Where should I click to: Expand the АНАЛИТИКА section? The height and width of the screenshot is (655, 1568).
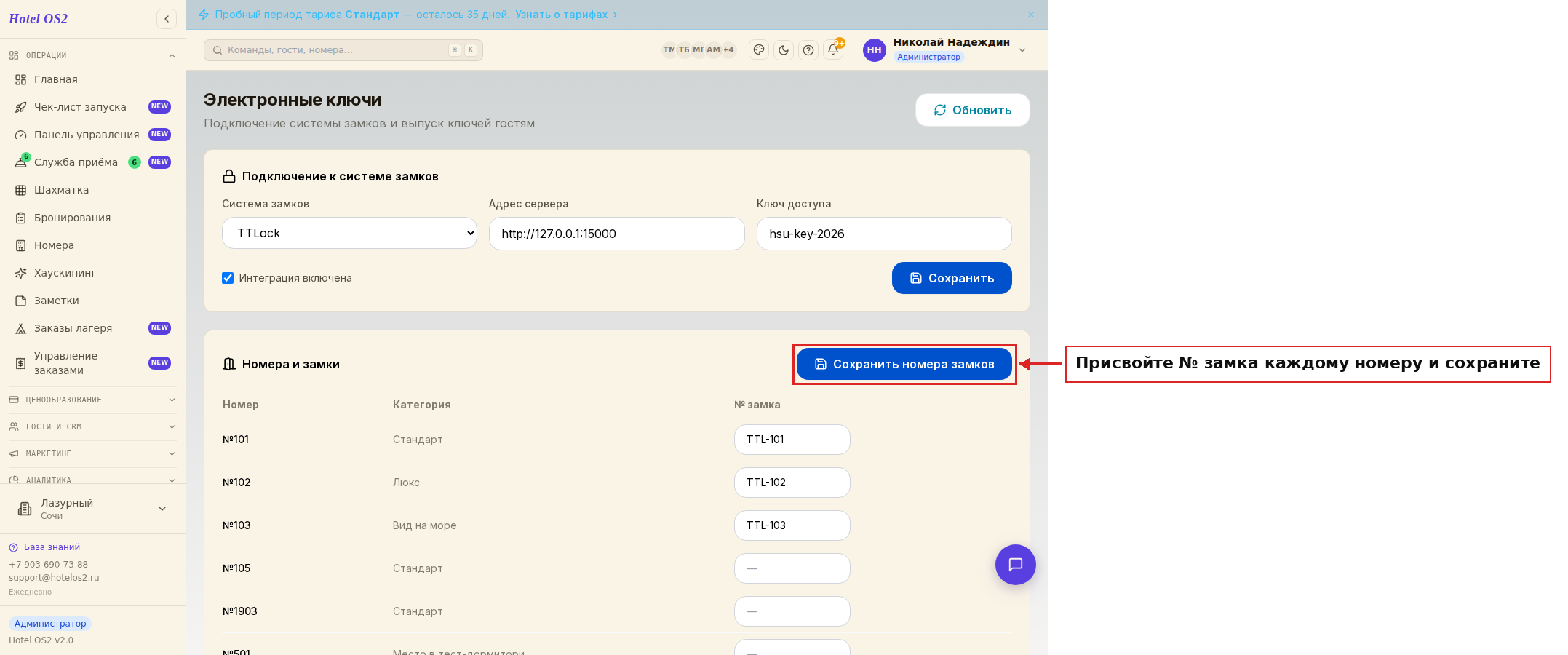[92, 480]
